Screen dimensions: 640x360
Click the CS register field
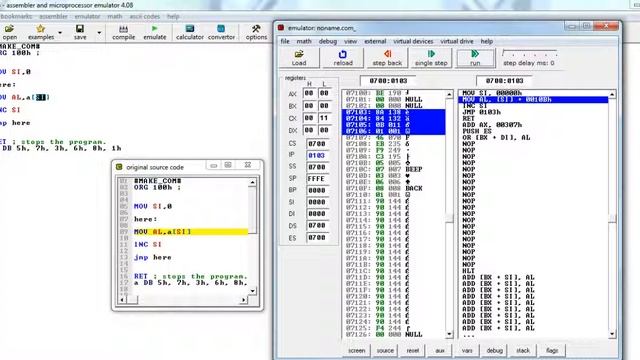point(317,144)
